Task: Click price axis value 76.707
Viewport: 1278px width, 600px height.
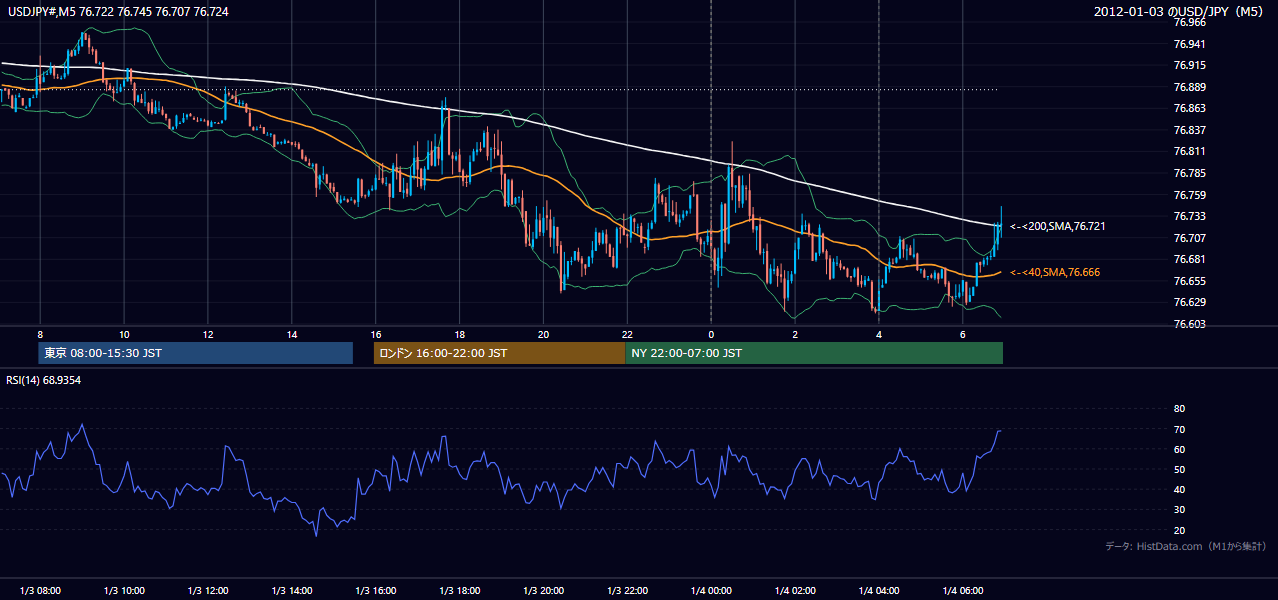Action: click(x=1190, y=238)
